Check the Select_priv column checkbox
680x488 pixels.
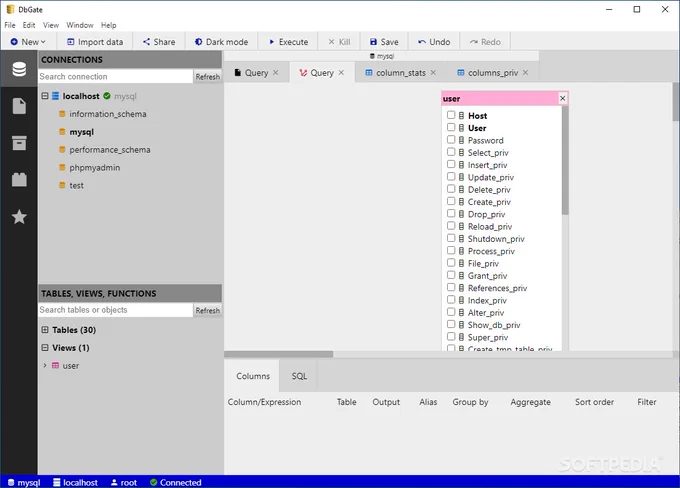451,152
